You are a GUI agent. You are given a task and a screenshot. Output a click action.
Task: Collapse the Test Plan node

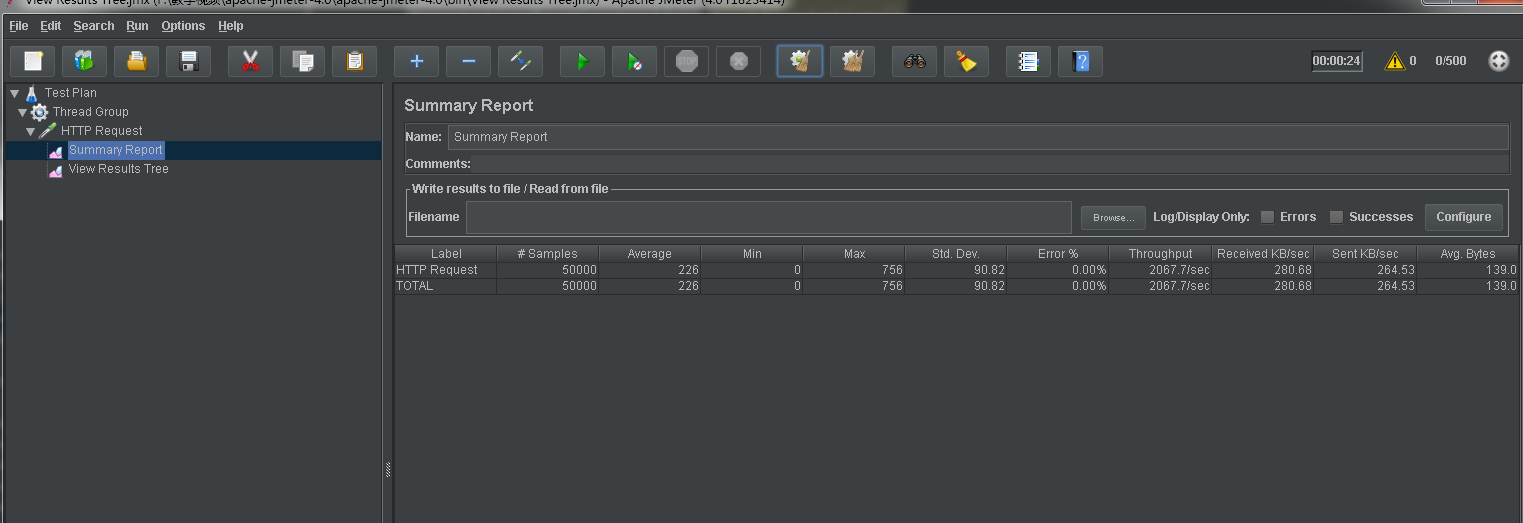[x=14, y=93]
